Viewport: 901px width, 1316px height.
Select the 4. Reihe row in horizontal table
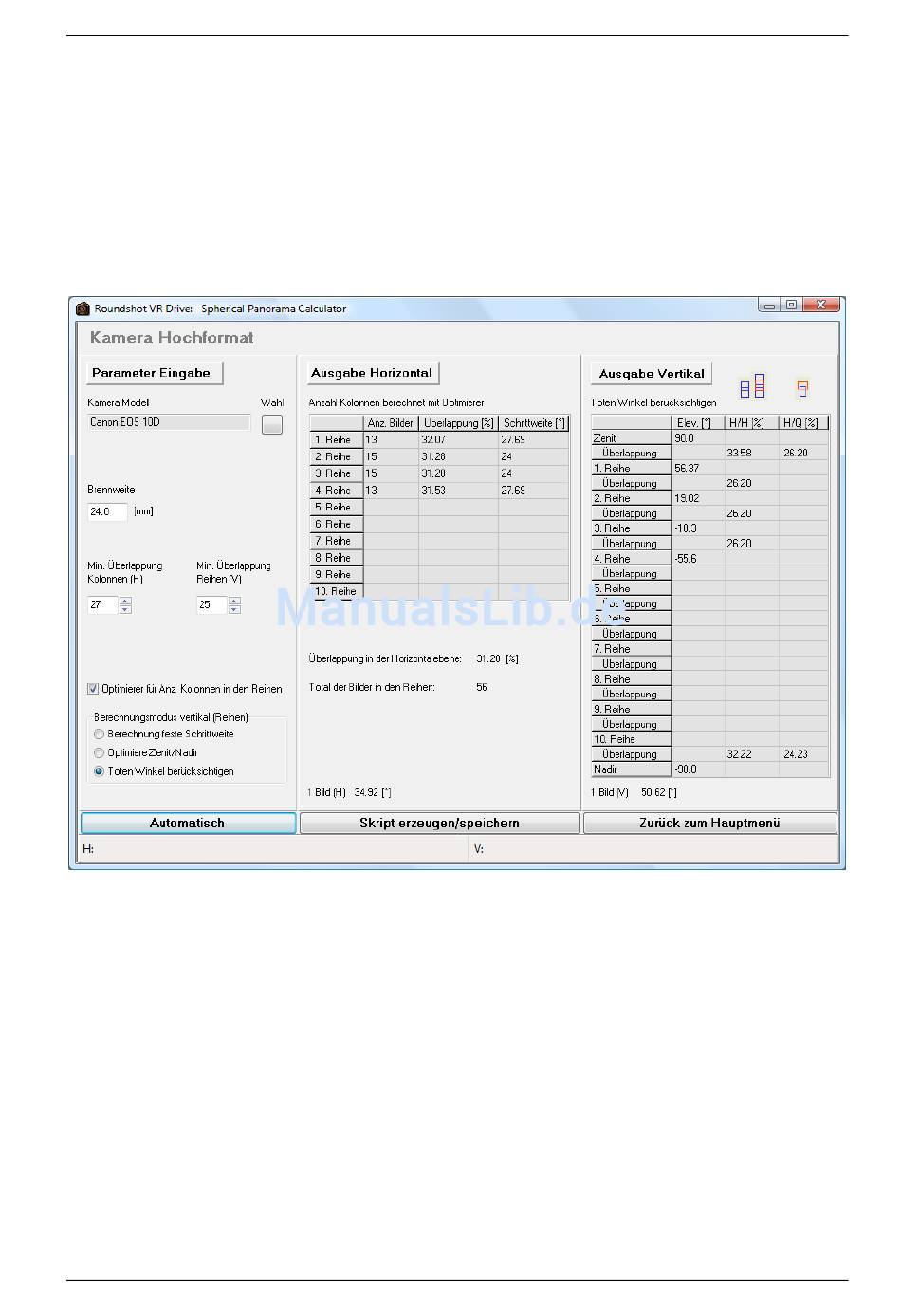click(x=440, y=491)
